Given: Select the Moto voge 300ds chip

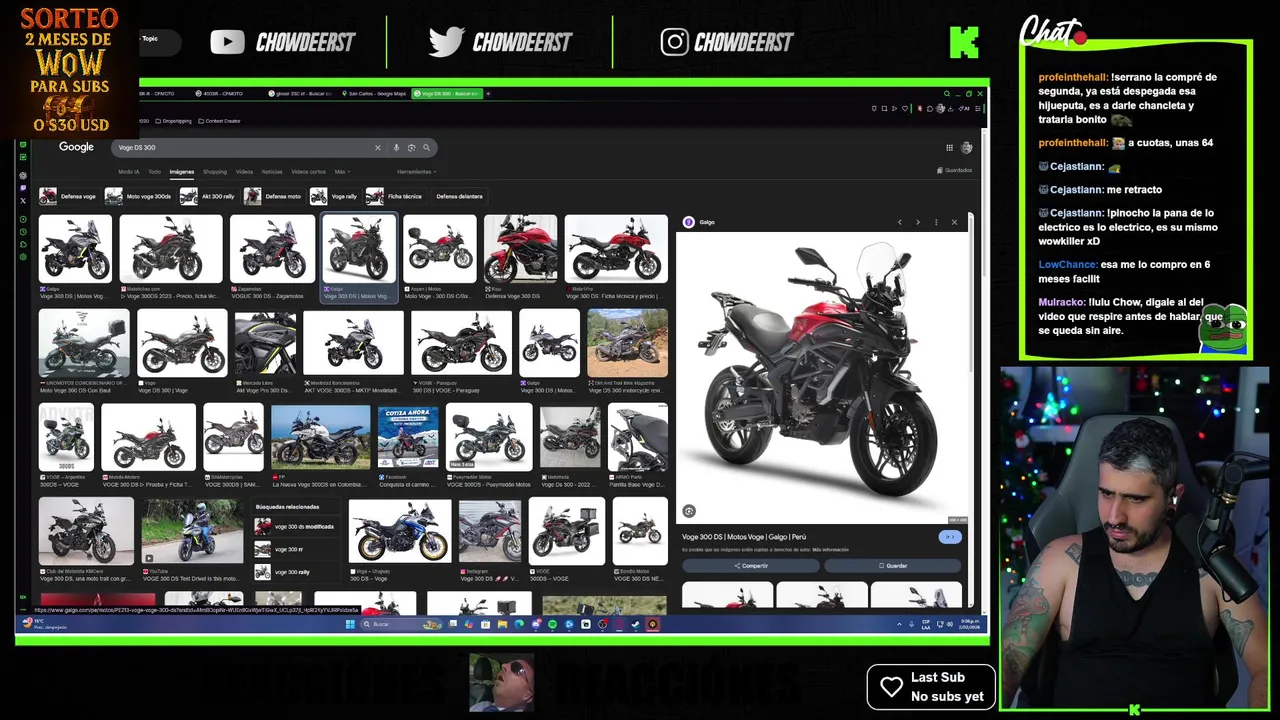Looking at the screenshot, I should point(138,196).
